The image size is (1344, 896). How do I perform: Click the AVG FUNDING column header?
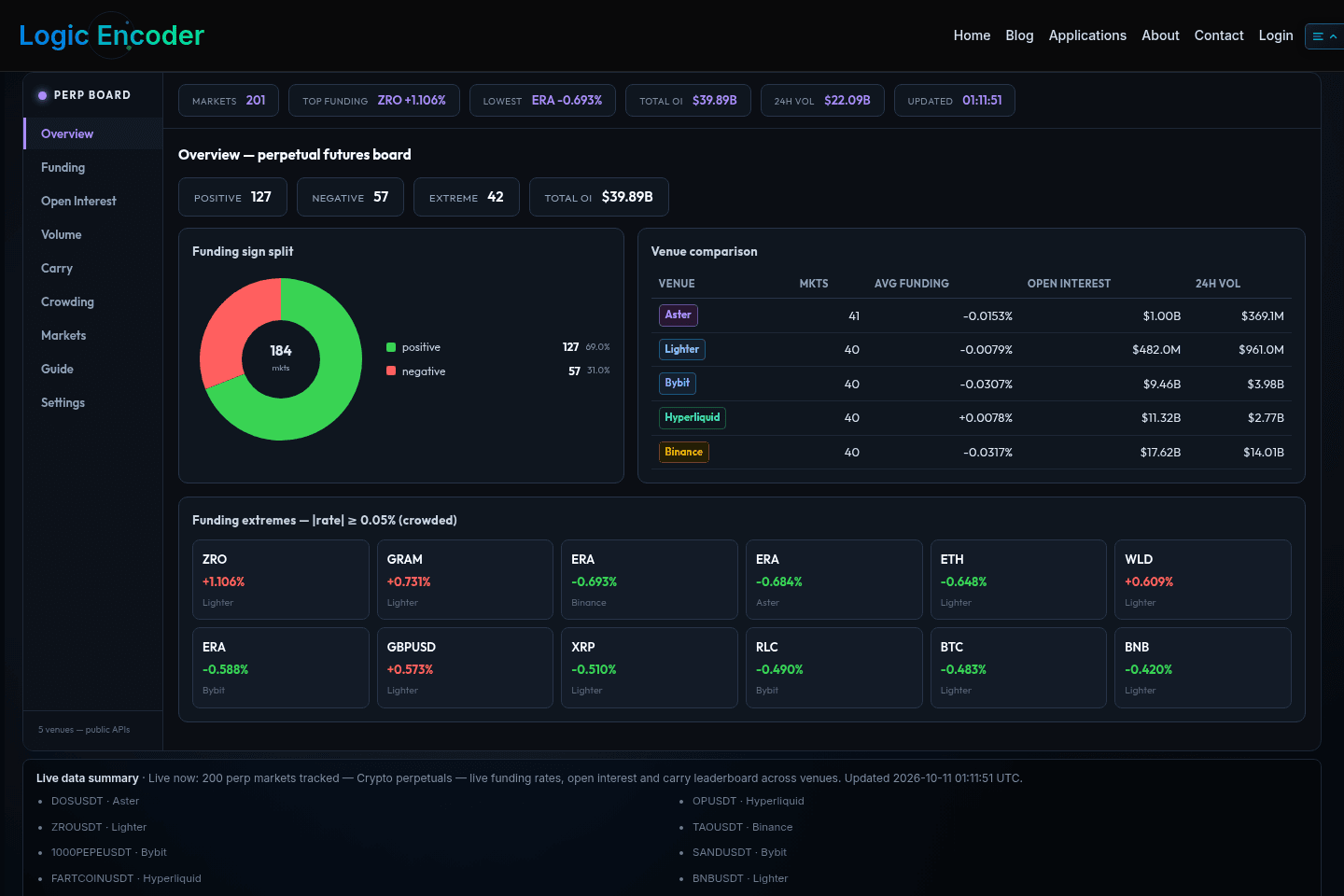coord(912,284)
